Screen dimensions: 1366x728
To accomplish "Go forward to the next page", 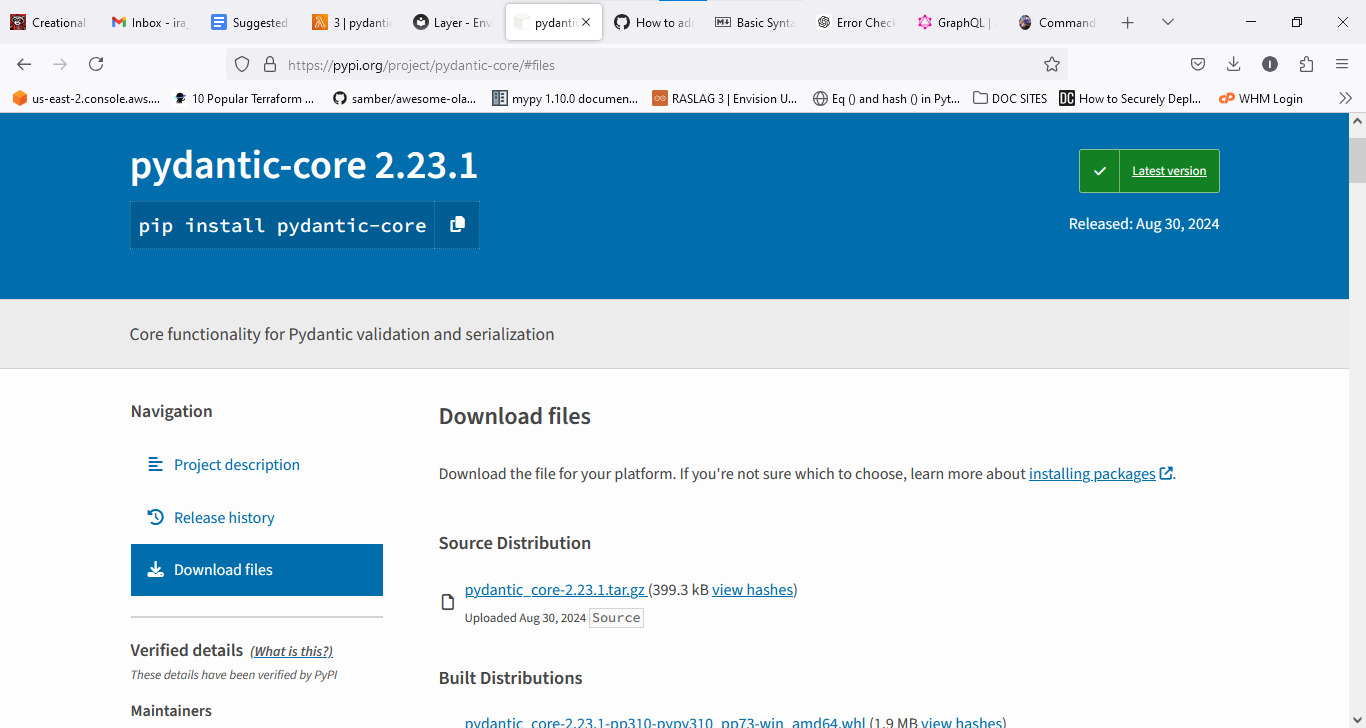I will [x=60, y=64].
